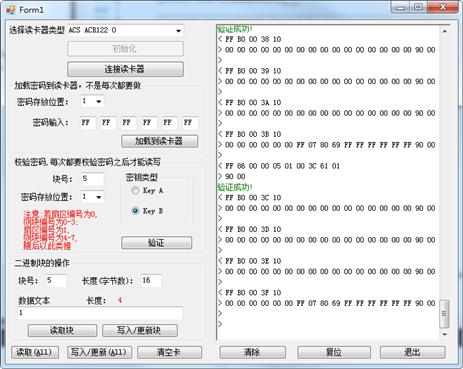Click the block number field in verify section
The image size is (463, 369).
(92, 179)
